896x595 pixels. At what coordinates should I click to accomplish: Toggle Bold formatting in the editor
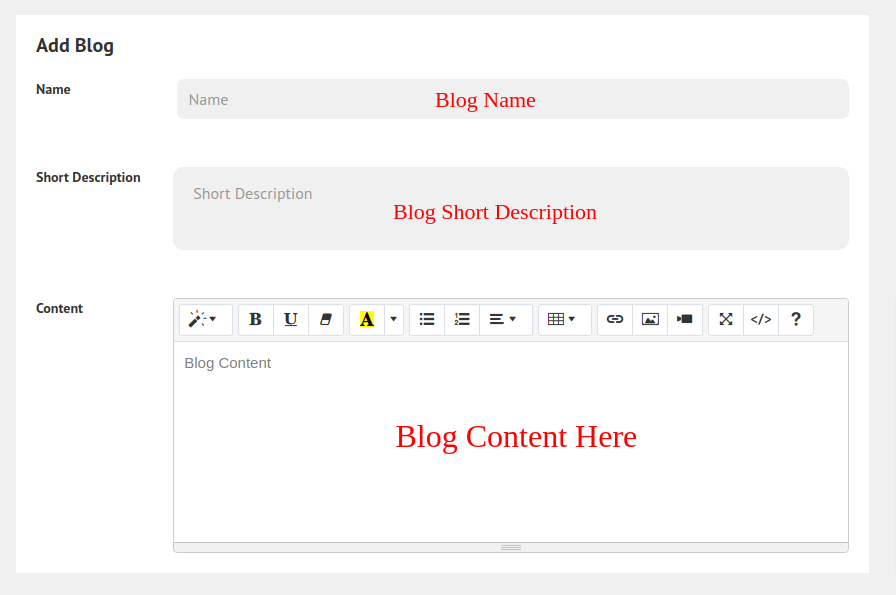pyautogui.click(x=256, y=319)
